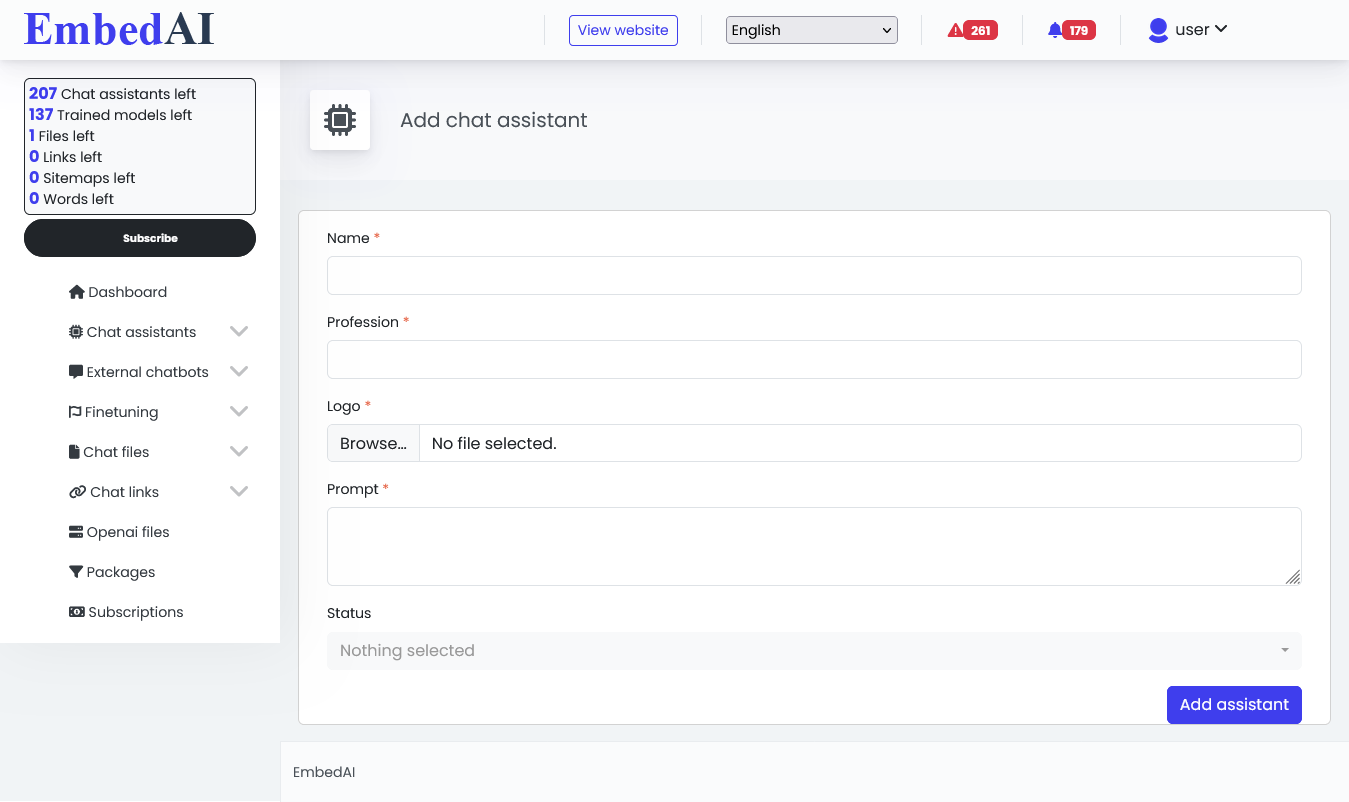Click the External chatbots speech bubble icon
This screenshot has width=1349, height=802.
(x=76, y=372)
